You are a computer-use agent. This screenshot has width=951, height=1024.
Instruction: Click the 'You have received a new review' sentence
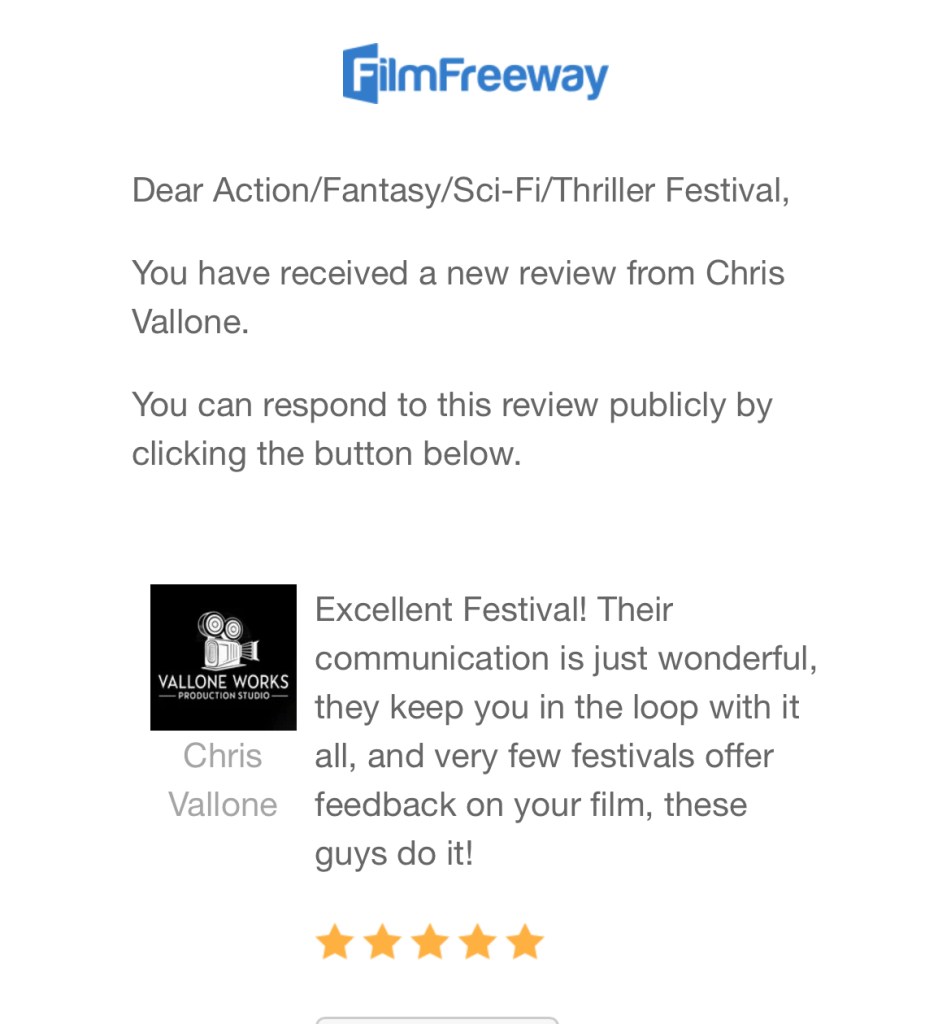(x=459, y=297)
